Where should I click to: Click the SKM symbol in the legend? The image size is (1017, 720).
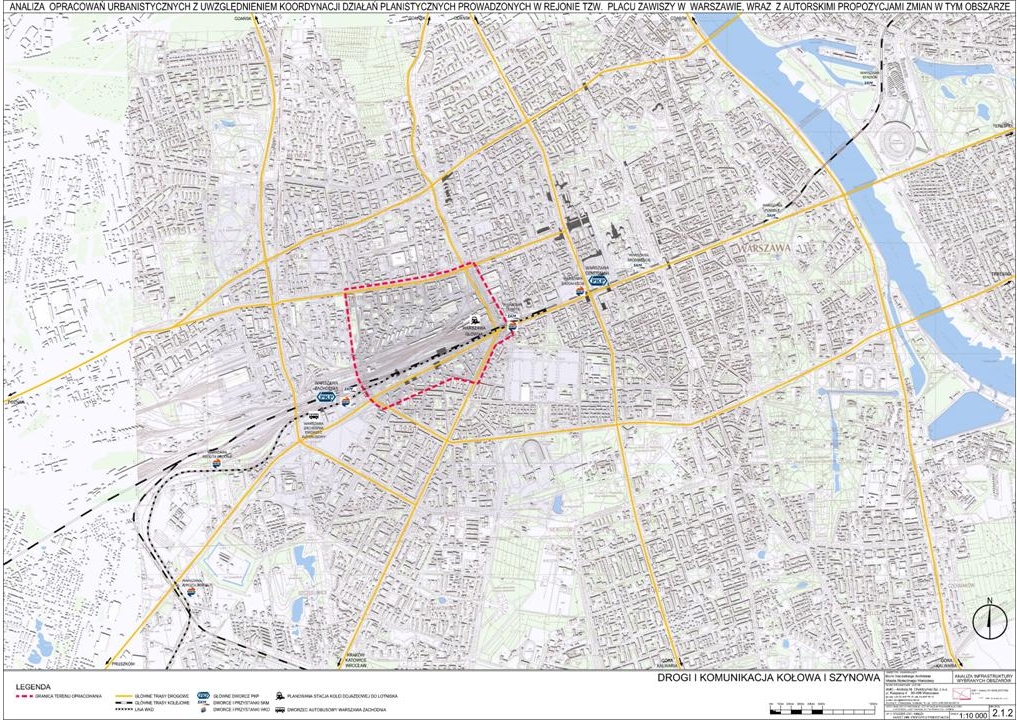click(x=204, y=703)
